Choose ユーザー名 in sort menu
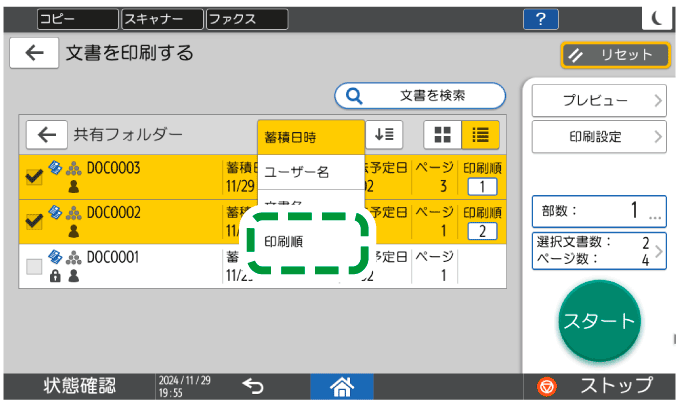Viewport: 683px width, 404px height. [311, 172]
